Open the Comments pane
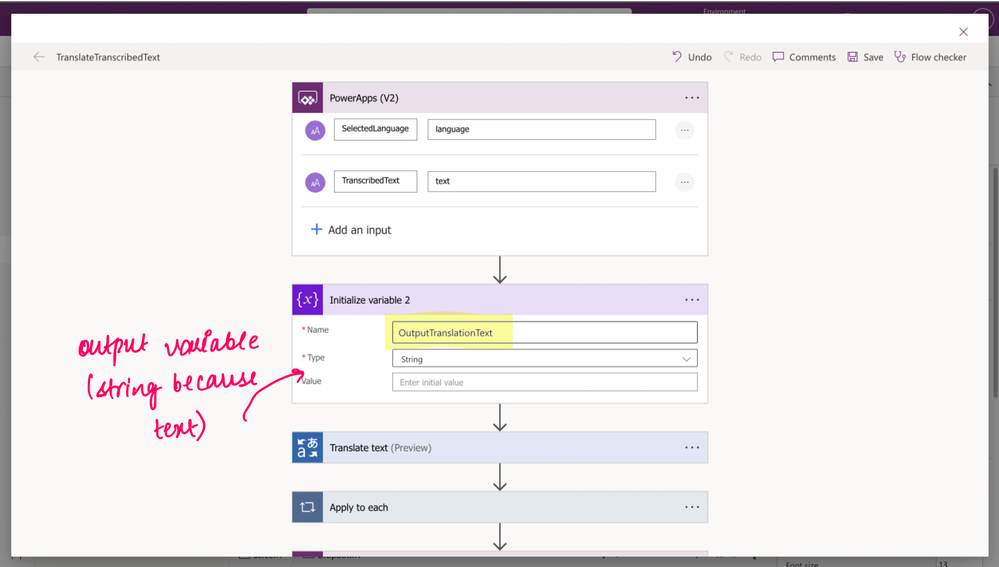 (x=804, y=57)
